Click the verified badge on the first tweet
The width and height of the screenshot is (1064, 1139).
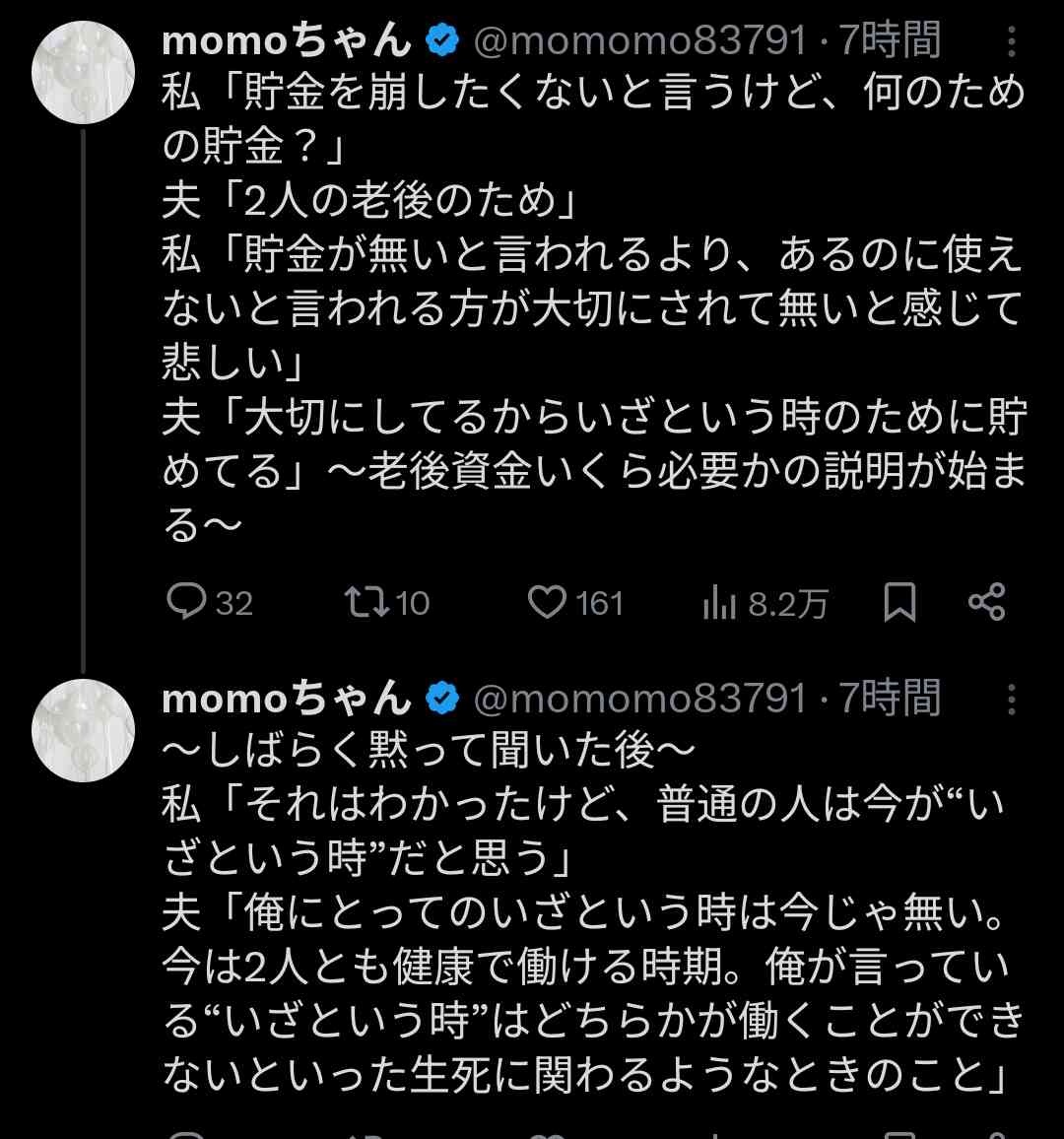tap(442, 41)
